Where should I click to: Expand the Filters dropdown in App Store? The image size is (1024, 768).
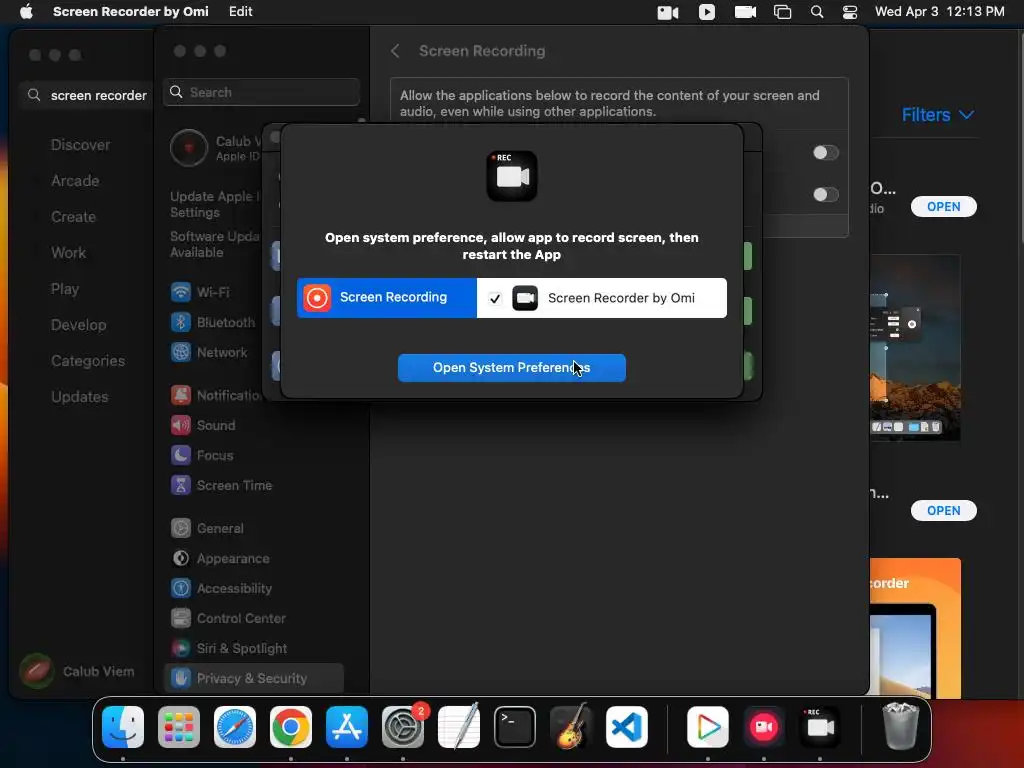(x=938, y=115)
